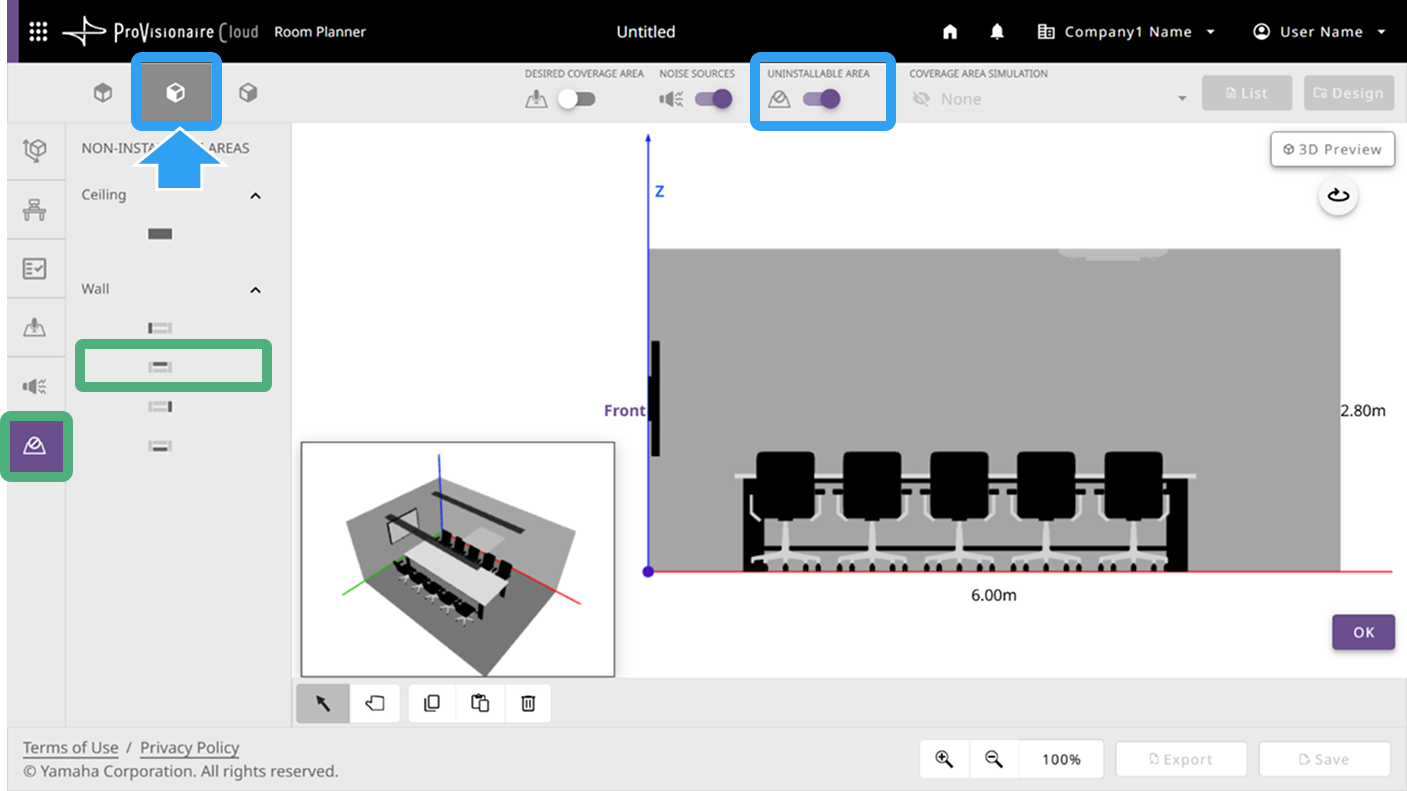1407x791 pixels.
Task: Open the room dimensions sidebar icon
Action: (35, 151)
